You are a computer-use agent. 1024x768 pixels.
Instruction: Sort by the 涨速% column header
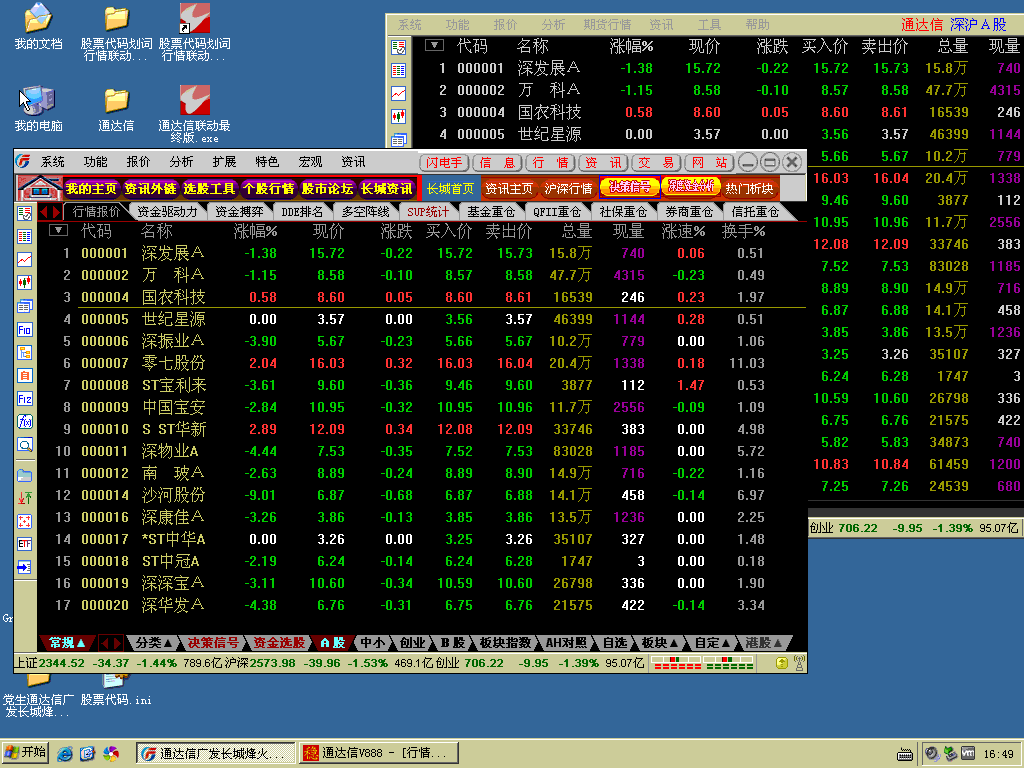pyautogui.click(x=683, y=231)
